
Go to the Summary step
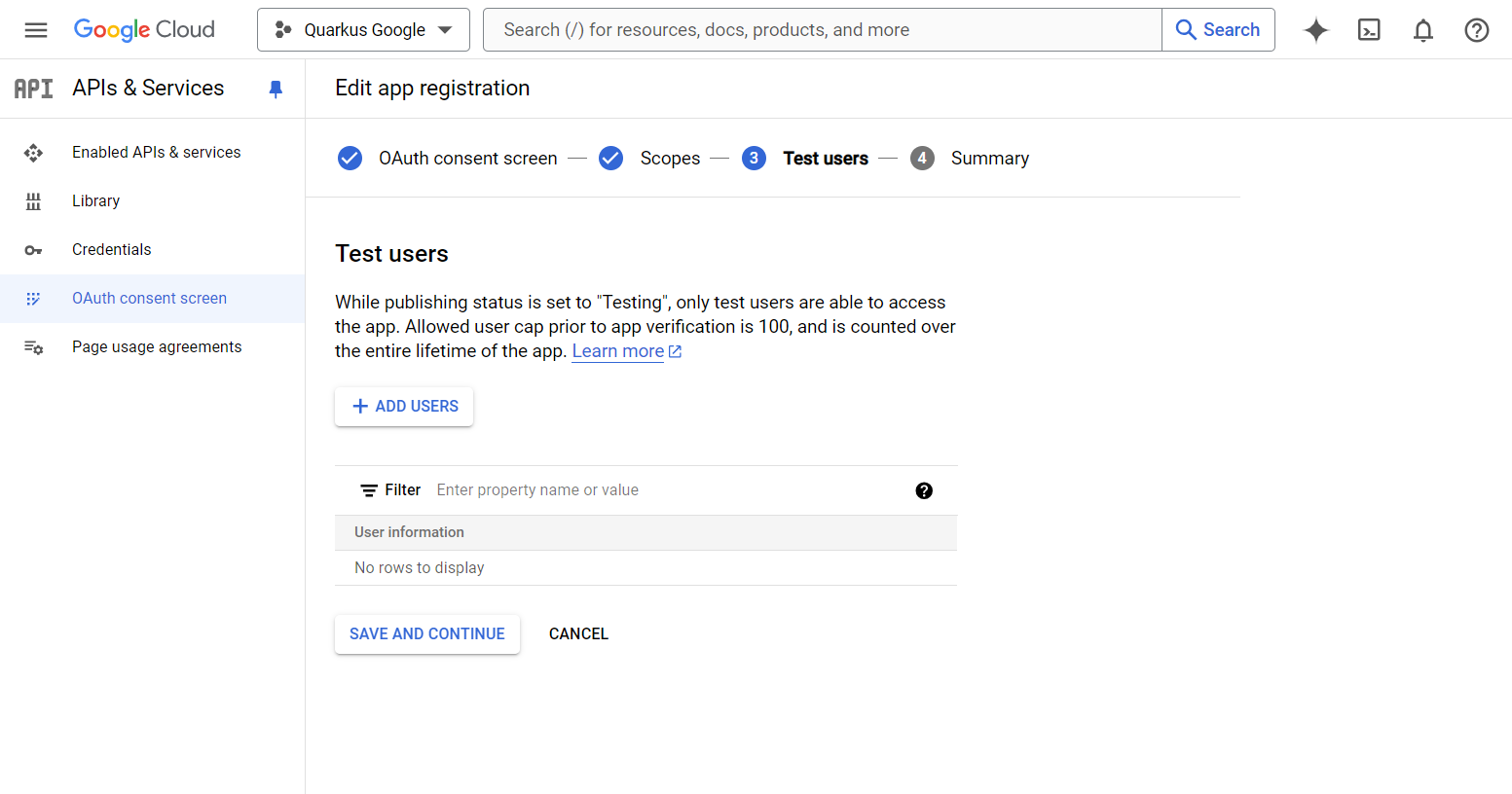pos(990,159)
